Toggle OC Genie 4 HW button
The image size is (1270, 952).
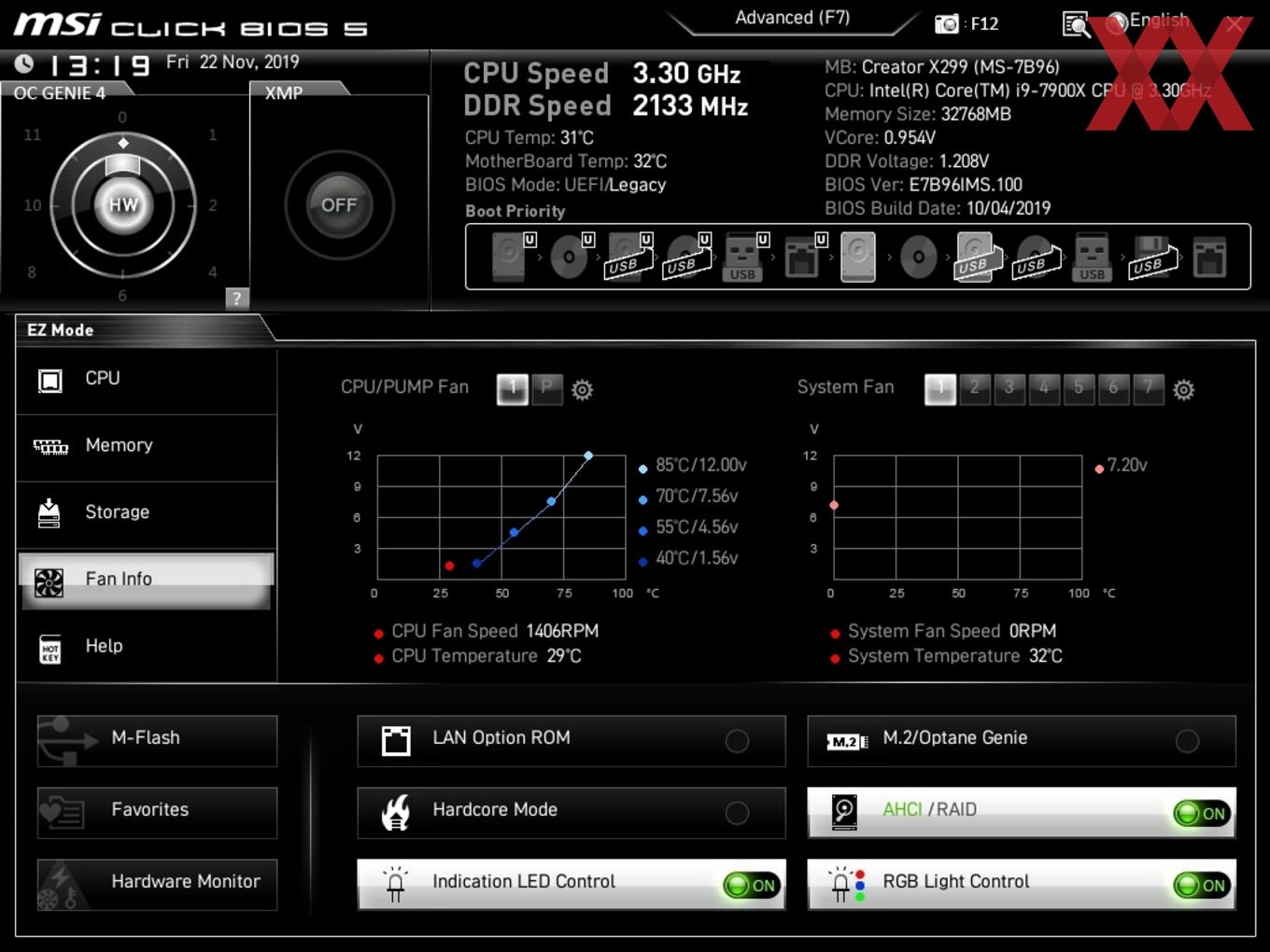(x=123, y=204)
